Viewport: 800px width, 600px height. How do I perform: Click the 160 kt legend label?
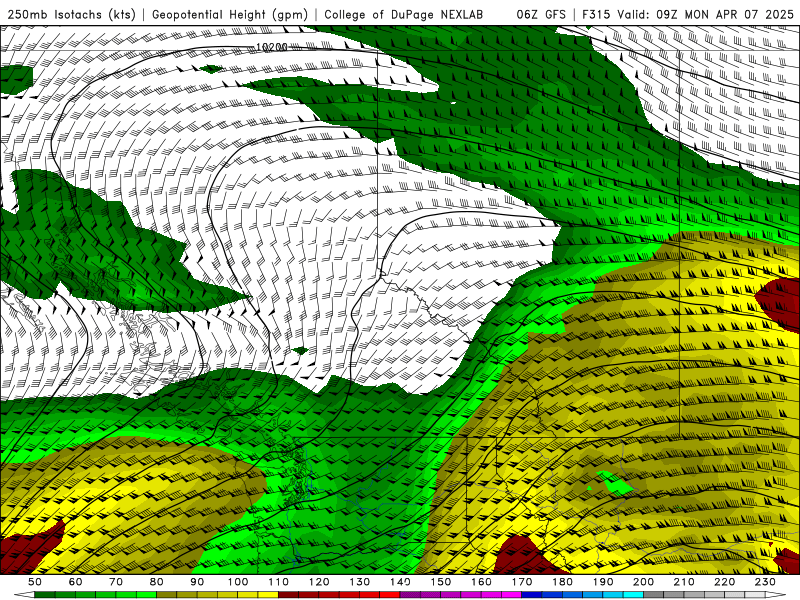pyautogui.click(x=481, y=582)
